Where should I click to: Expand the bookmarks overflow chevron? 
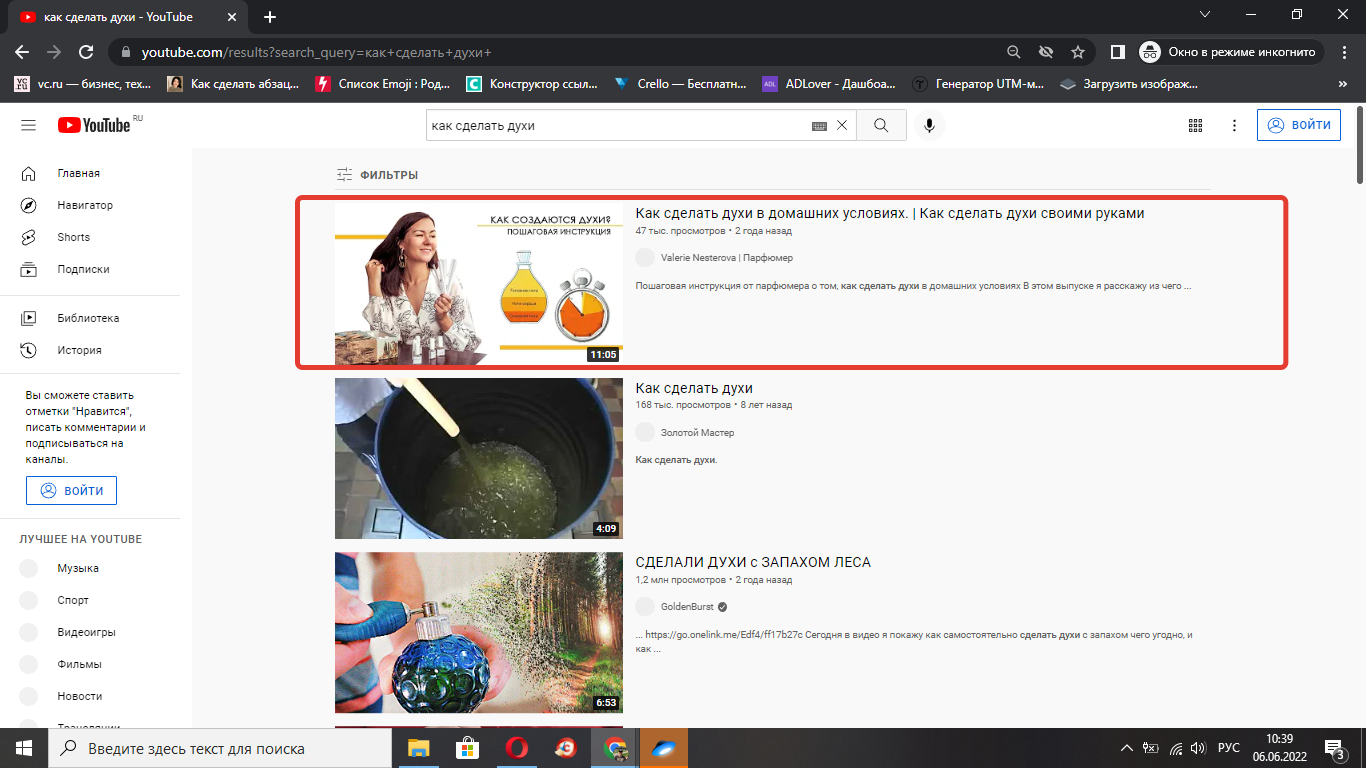point(1342,84)
